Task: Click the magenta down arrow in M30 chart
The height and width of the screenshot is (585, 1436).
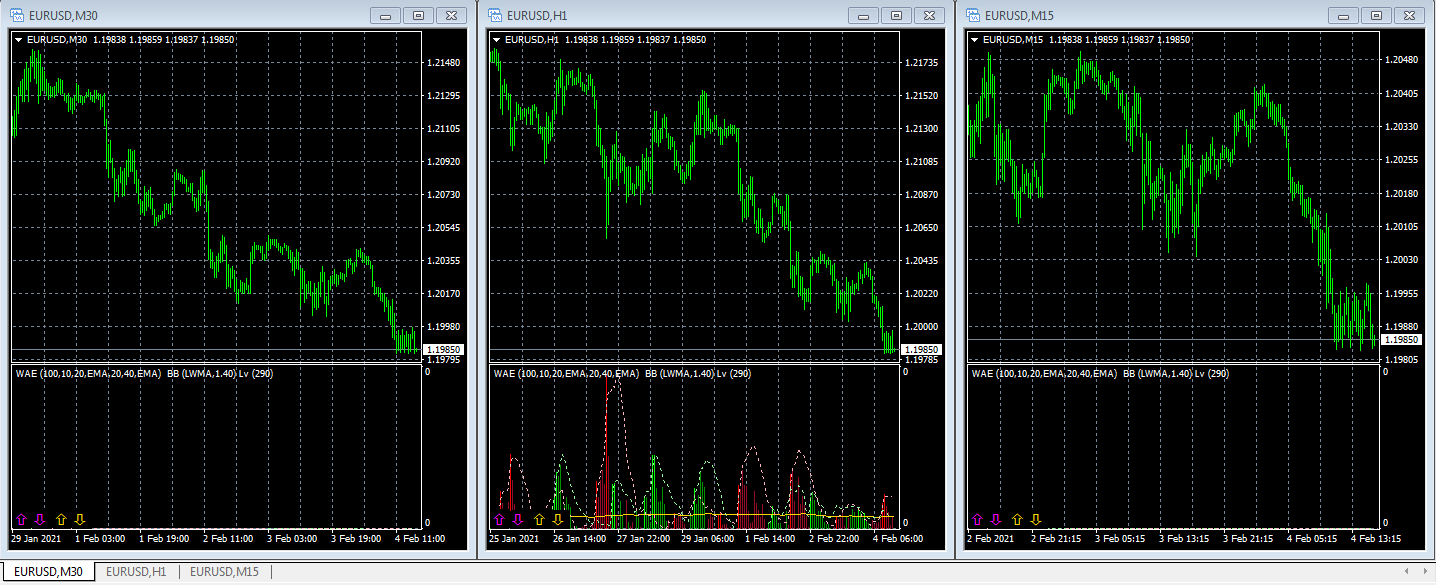Action: tap(40, 520)
